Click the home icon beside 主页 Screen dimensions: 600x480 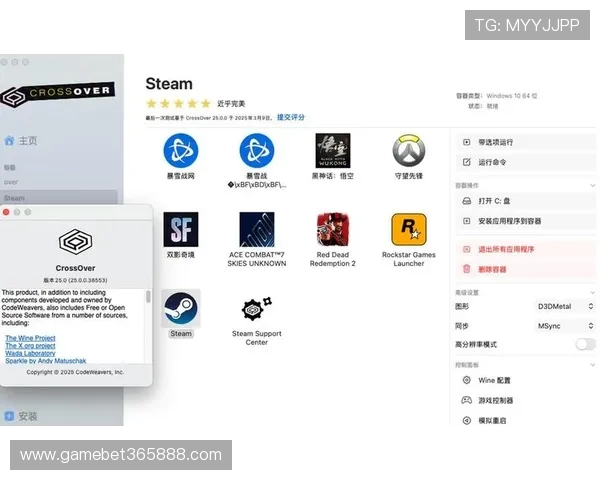click(9, 140)
